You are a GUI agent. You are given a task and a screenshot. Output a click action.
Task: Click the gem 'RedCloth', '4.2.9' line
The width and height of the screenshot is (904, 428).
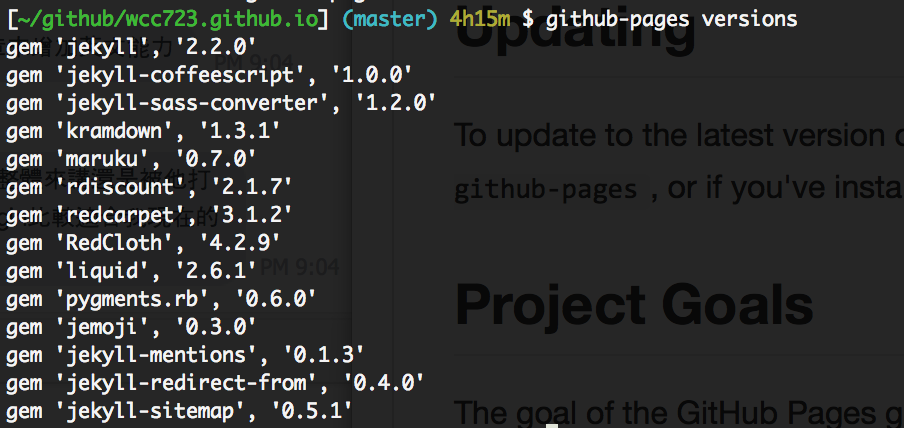[x=143, y=243]
